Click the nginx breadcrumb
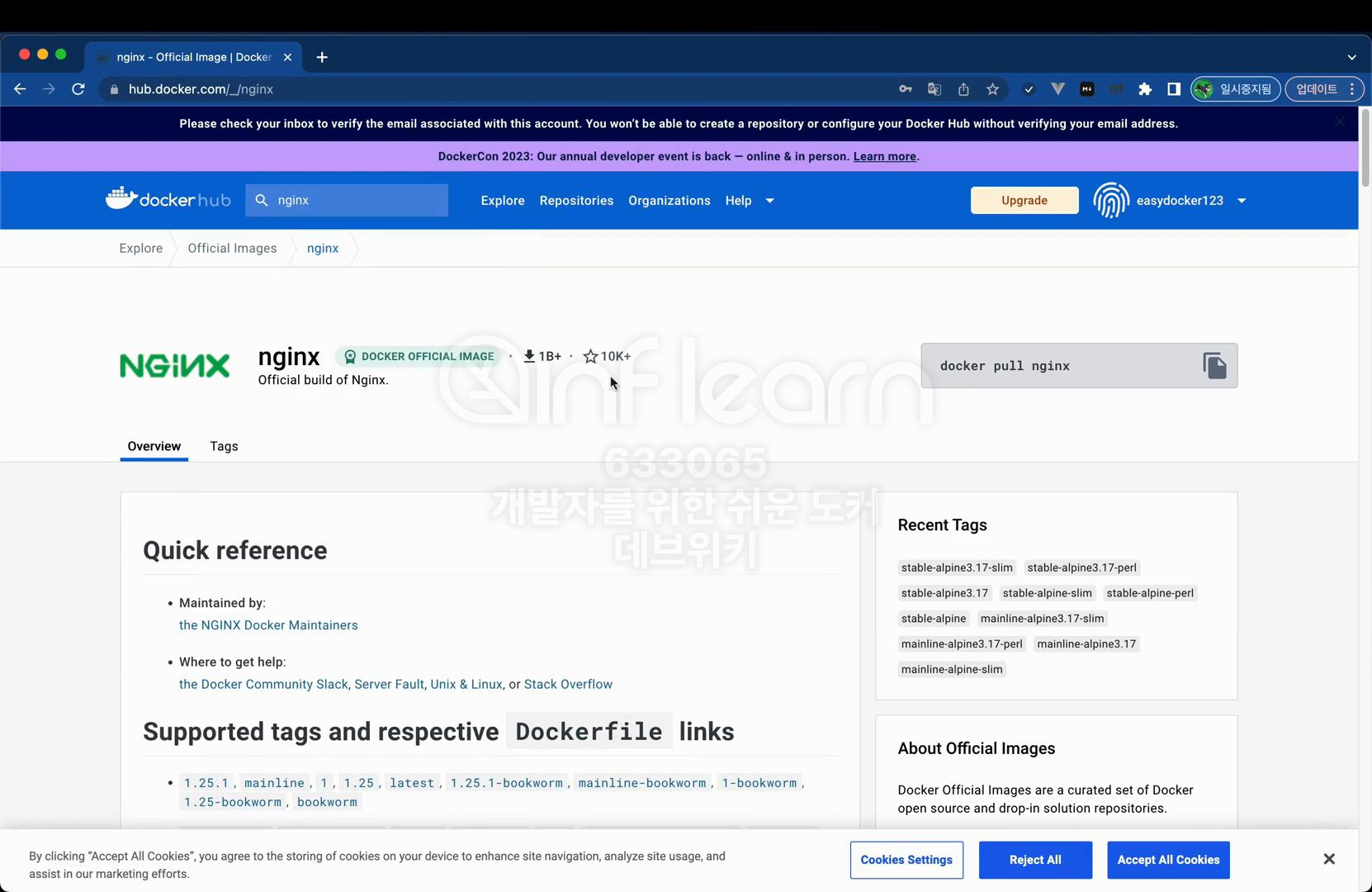The height and width of the screenshot is (892, 1372). (x=323, y=248)
